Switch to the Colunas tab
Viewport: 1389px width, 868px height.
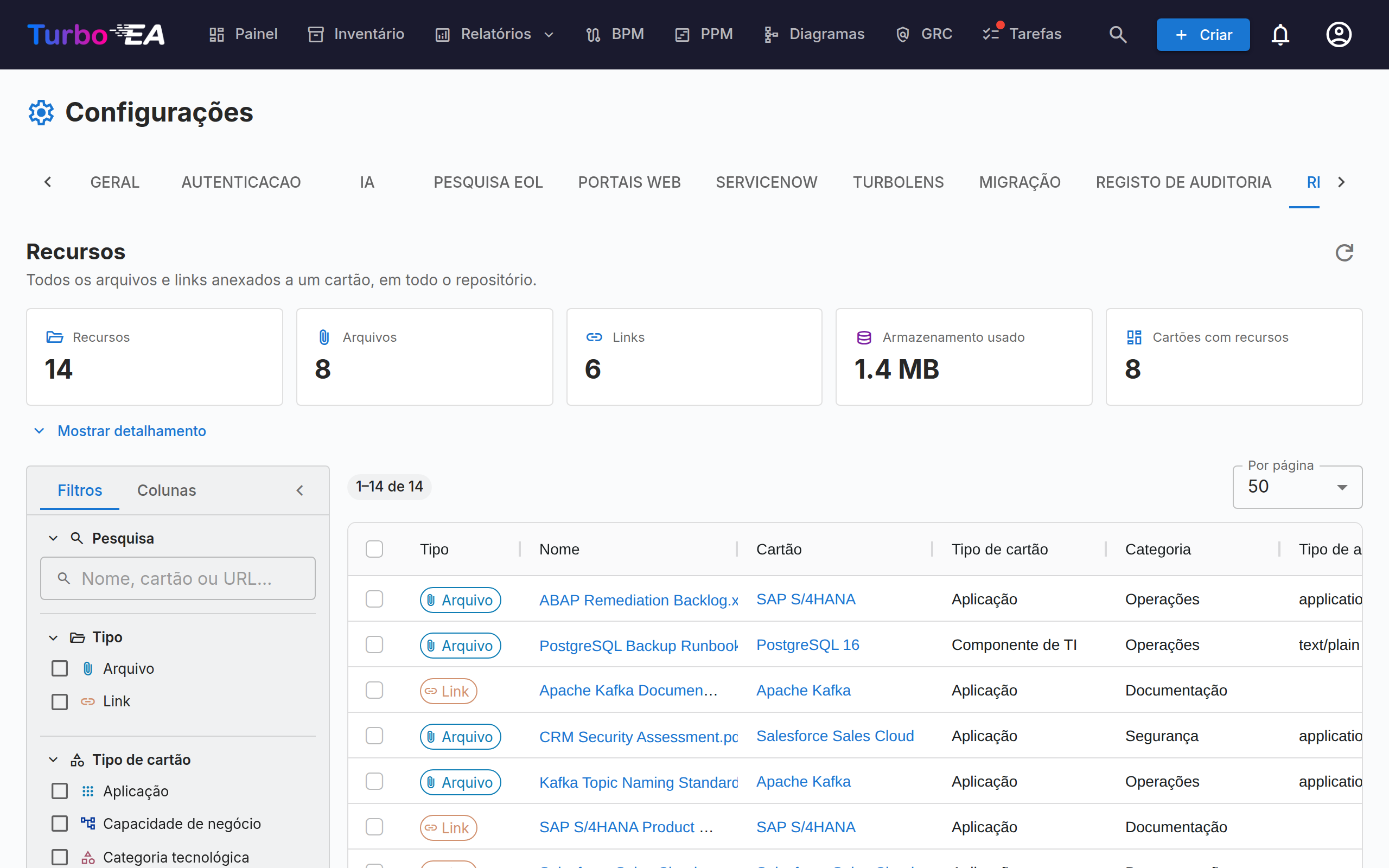tap(167, 490)
